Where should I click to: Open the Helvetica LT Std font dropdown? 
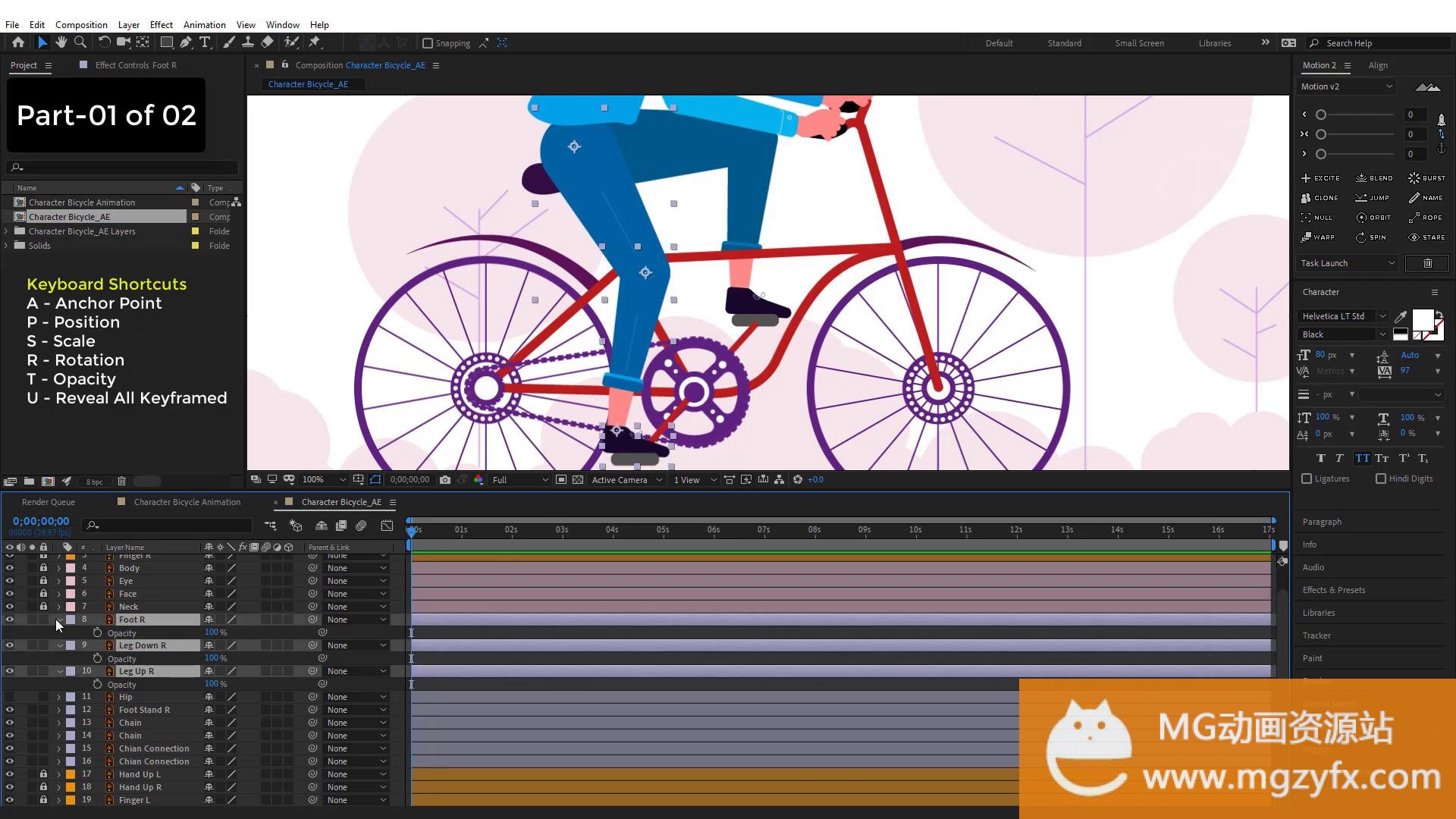point(1342,316)
